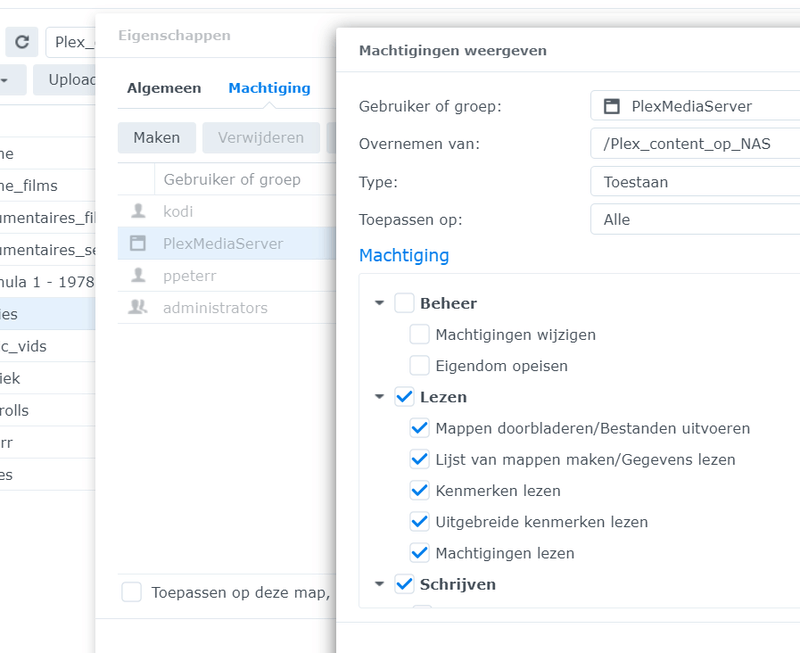Enable Machtigingen wijzigen checkbox
800x653 pixels.
(x=419, y=335)
